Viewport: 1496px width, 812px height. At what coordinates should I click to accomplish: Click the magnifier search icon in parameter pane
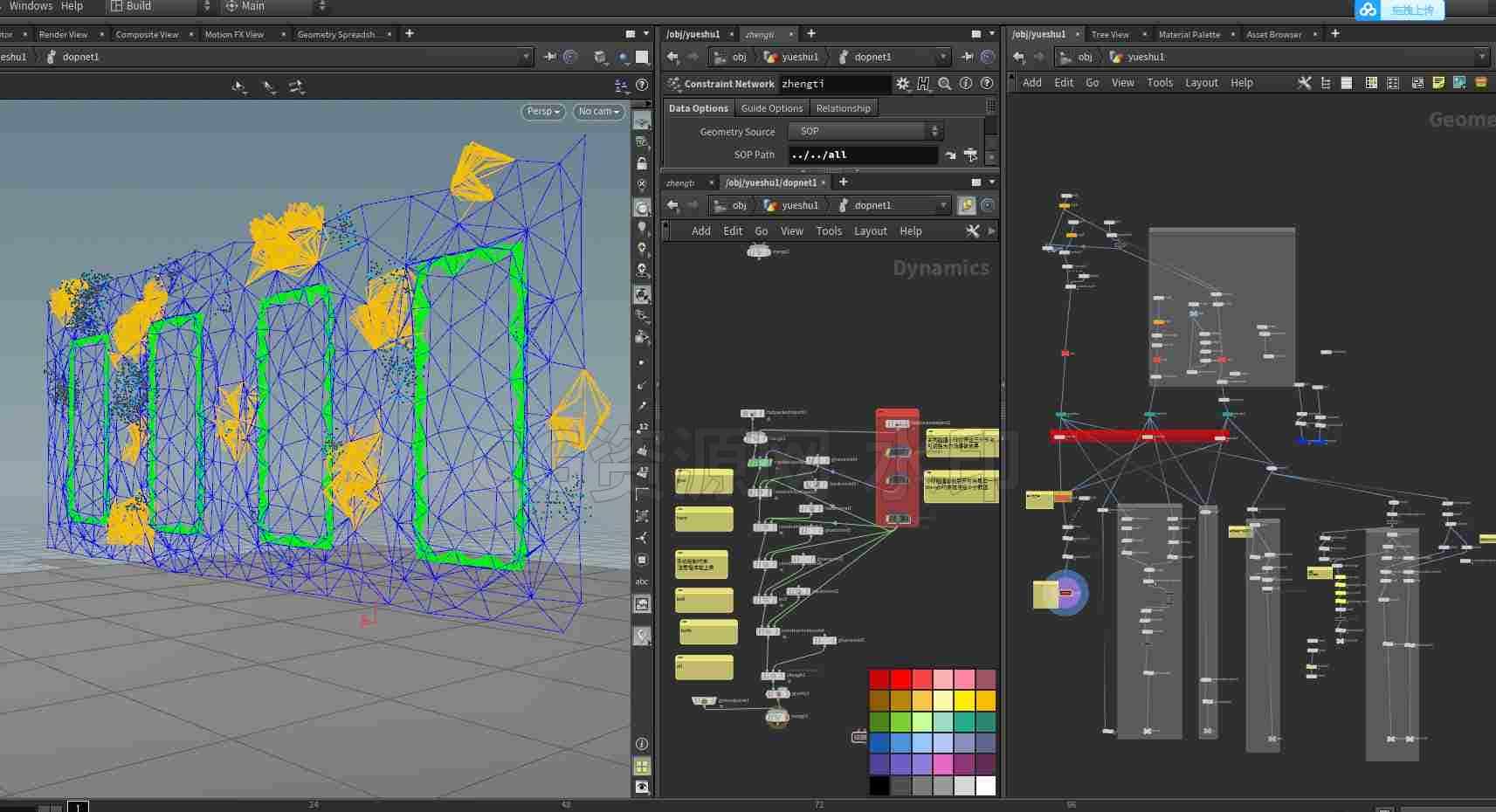945,84
